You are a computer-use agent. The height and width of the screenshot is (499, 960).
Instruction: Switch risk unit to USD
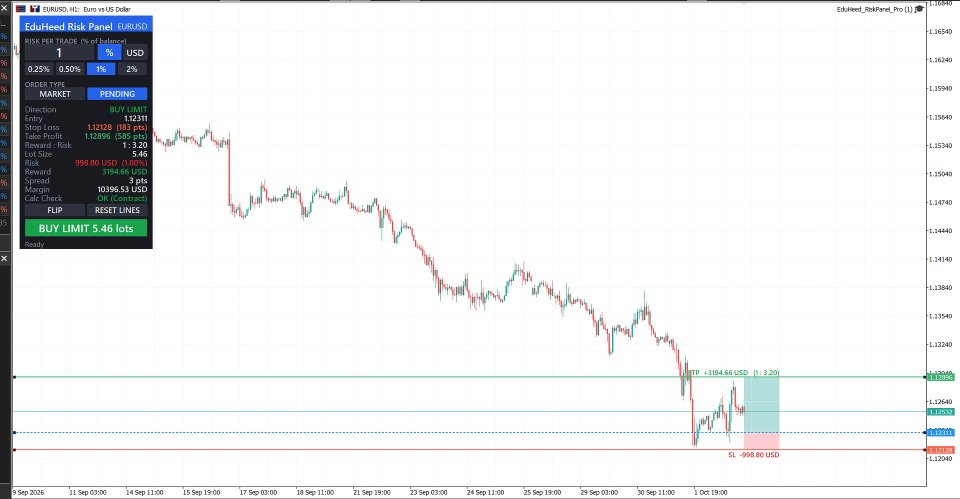[135, 53]
